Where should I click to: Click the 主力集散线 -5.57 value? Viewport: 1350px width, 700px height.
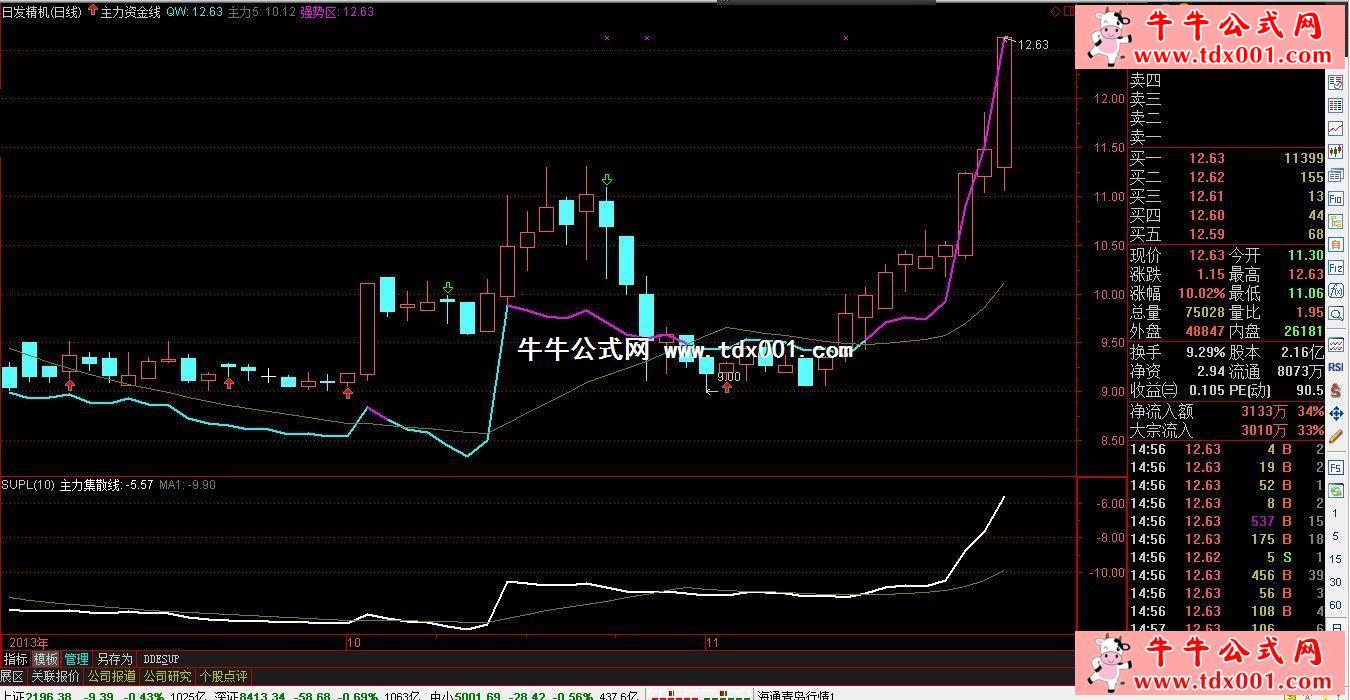[x=106, y=485]
